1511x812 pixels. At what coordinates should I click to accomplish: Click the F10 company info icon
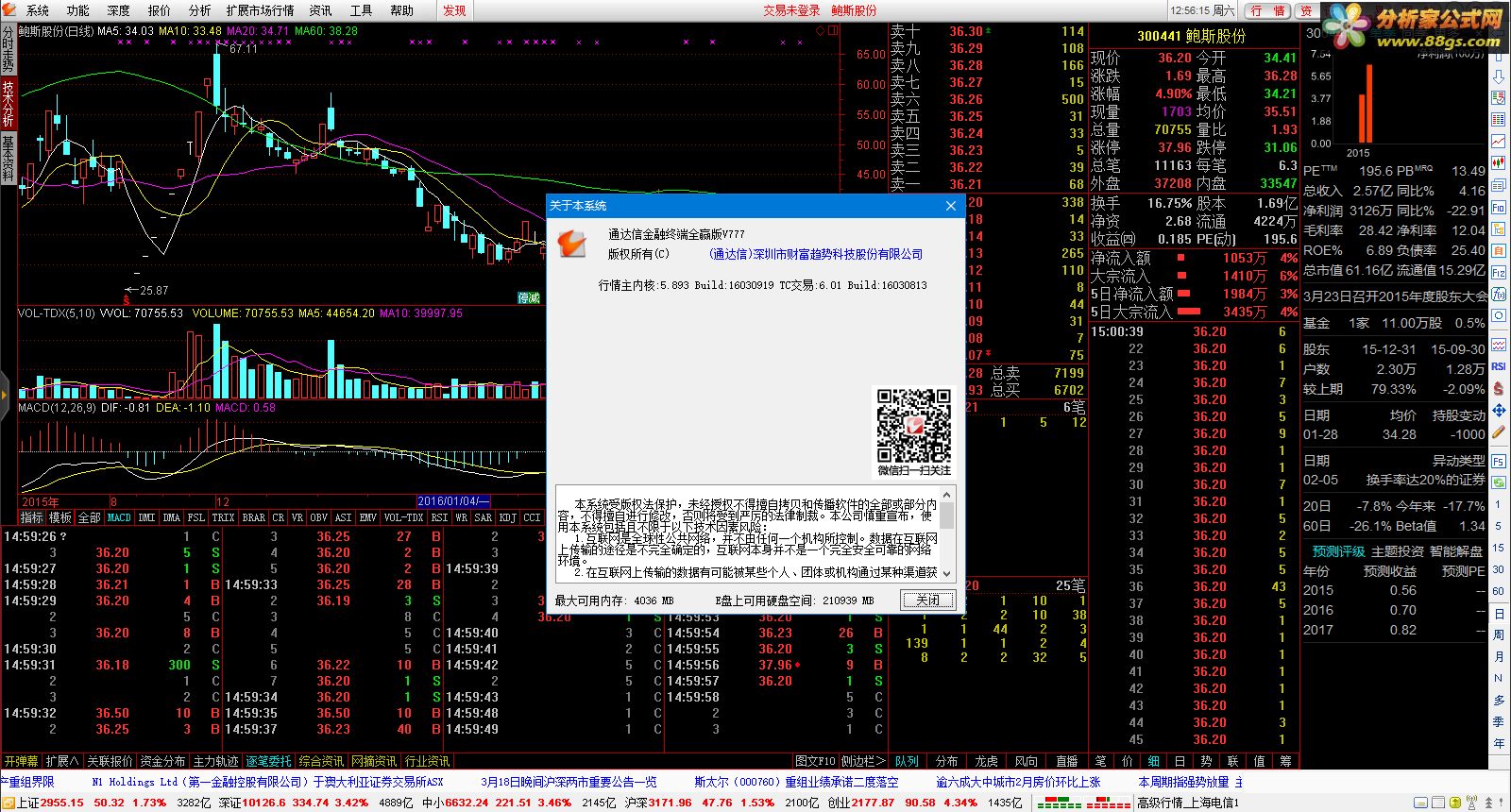click(1499, 208)
